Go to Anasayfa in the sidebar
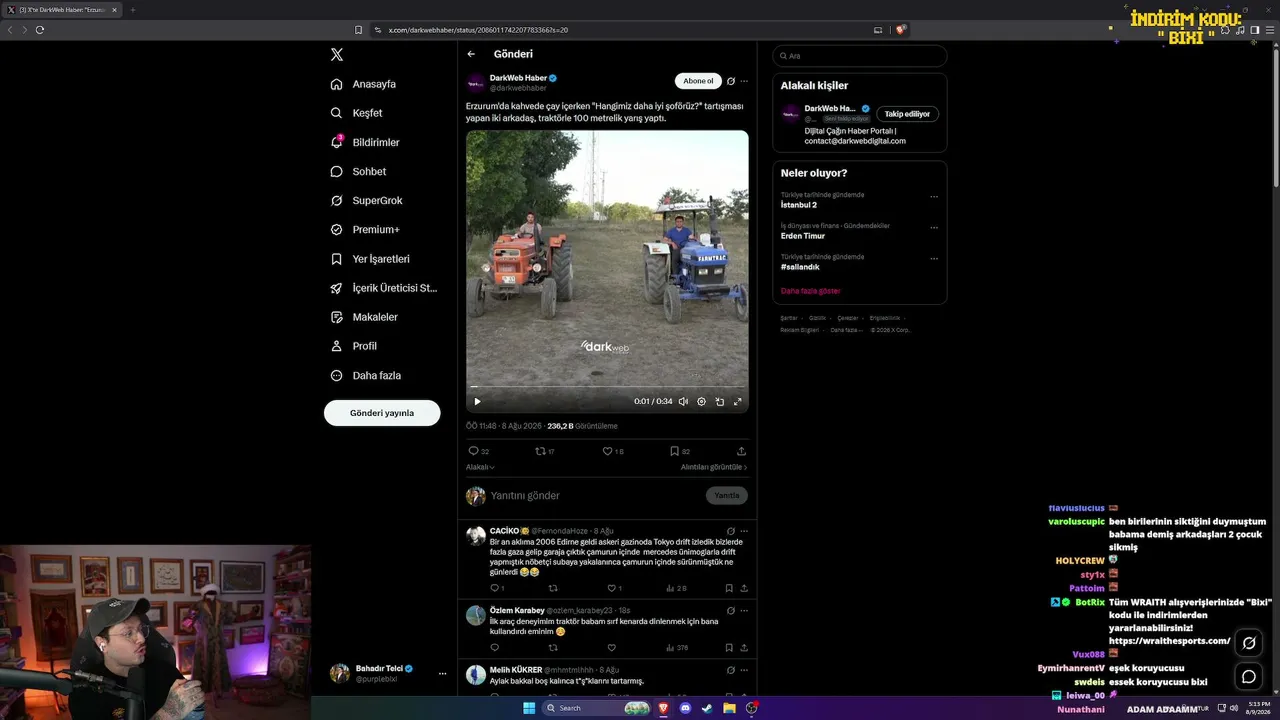 pos(363,84)
